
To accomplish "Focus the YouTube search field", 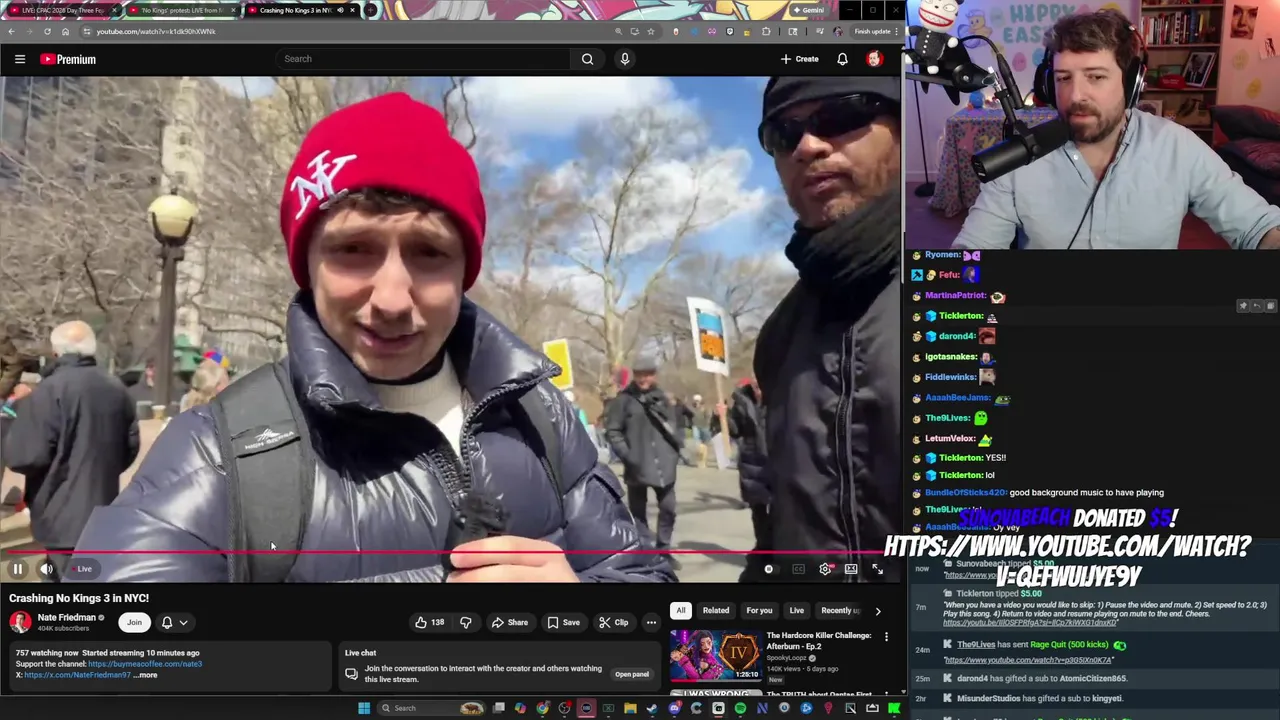I will coord(424,59).
